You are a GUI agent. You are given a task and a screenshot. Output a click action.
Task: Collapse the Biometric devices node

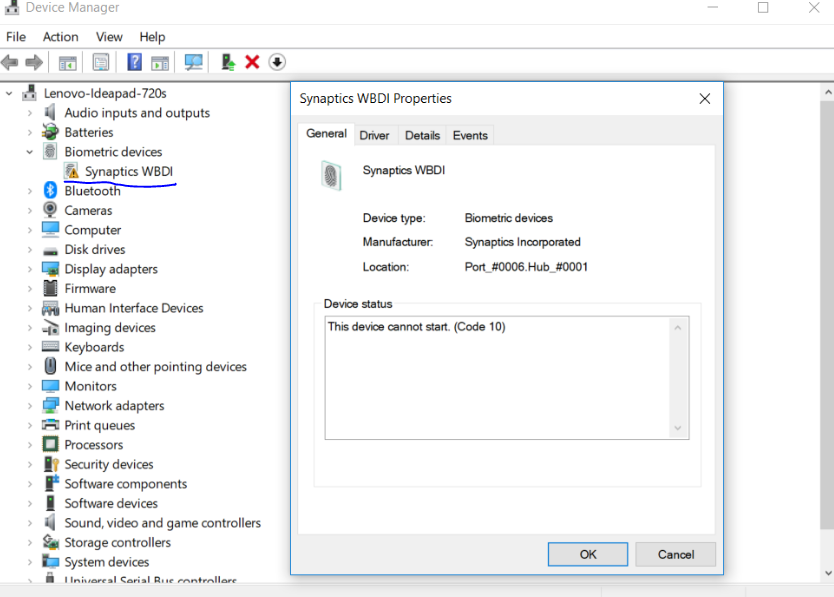(x=30, y=152)
